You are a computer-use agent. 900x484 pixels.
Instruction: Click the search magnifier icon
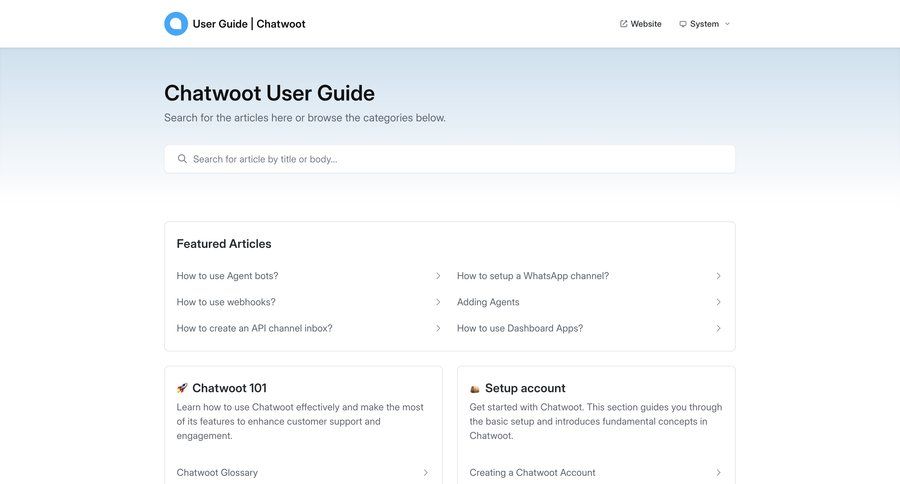[182, 159]
